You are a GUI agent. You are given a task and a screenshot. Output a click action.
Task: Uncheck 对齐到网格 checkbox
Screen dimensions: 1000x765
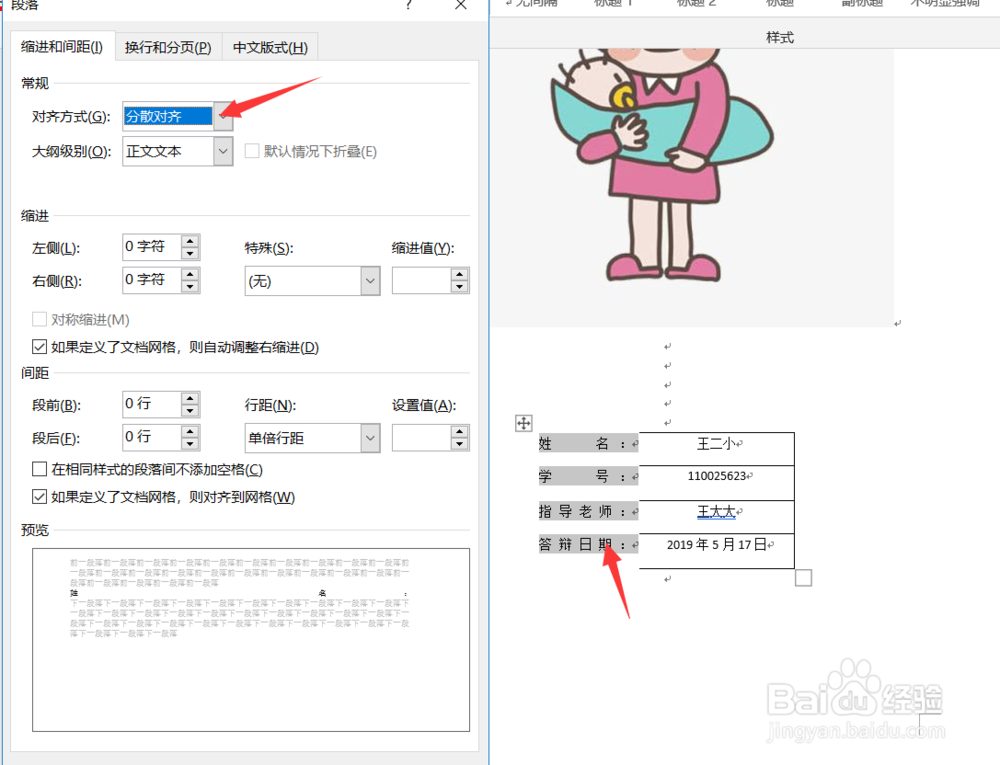[40, 497]
